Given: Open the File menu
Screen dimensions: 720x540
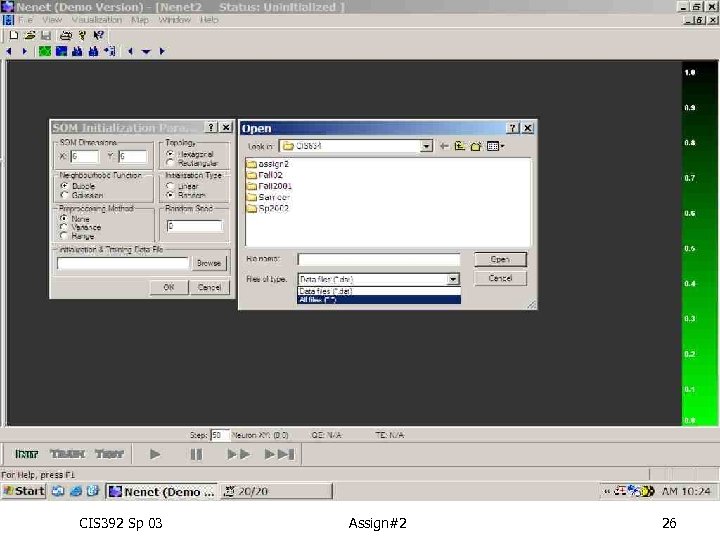Looking at the screenshot, I should [25, 20].
